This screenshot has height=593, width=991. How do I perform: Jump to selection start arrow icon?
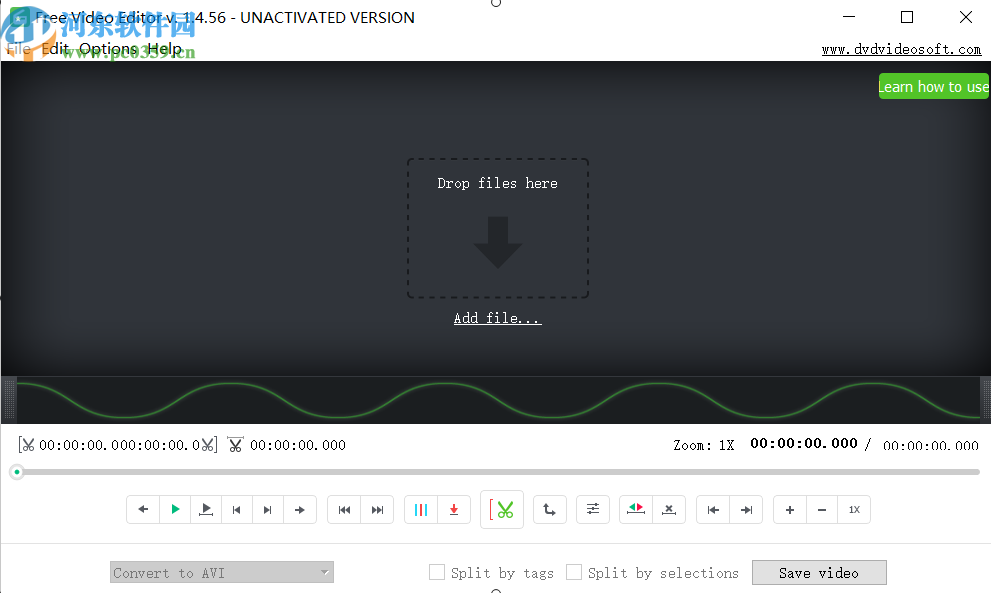713,510
